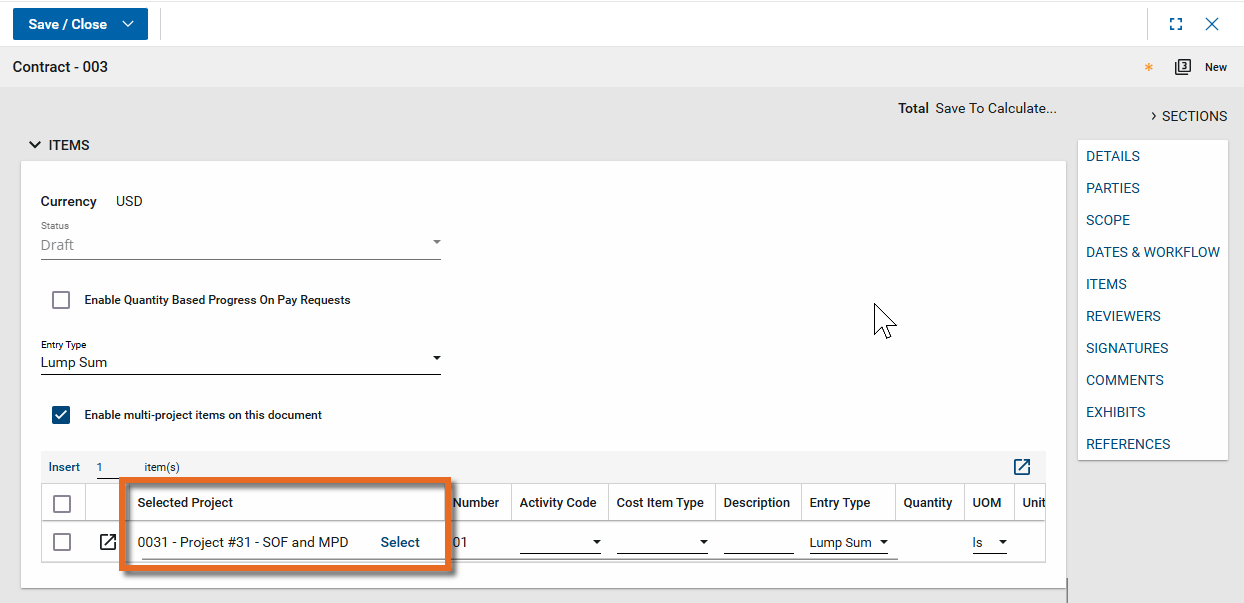Click the Save / Close button

click(67, 24)
